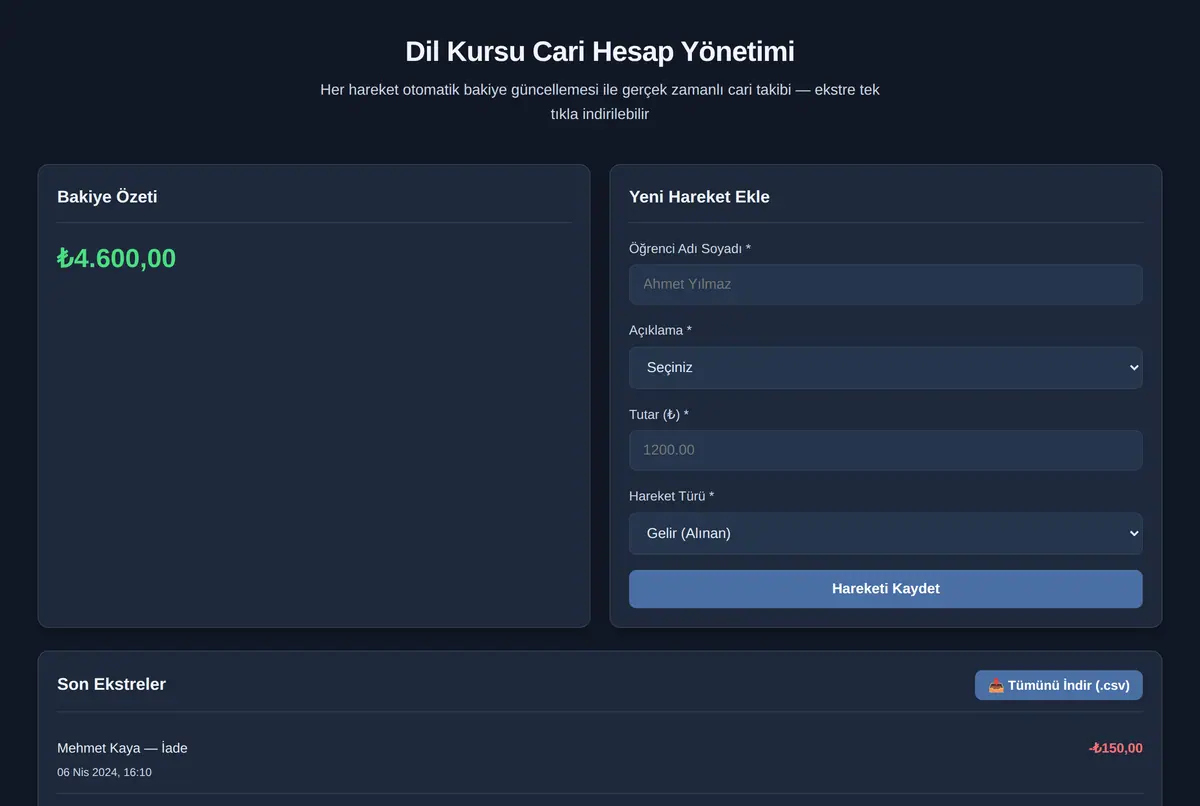Click the page title Dil Kursu Cari Hesap Yönetimi
The image size is (1200, 806).
click(x=600, y=51)
